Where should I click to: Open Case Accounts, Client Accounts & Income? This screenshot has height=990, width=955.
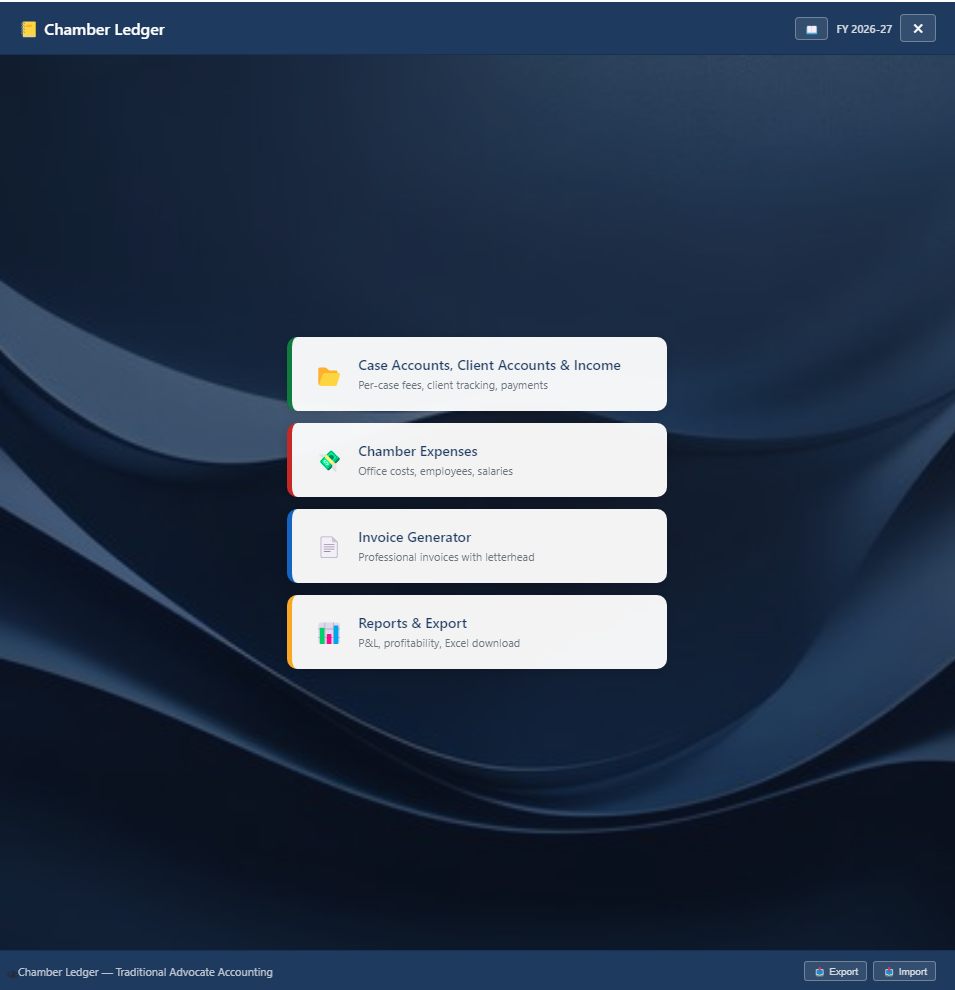pyautogui.click(x=477, y=374)
